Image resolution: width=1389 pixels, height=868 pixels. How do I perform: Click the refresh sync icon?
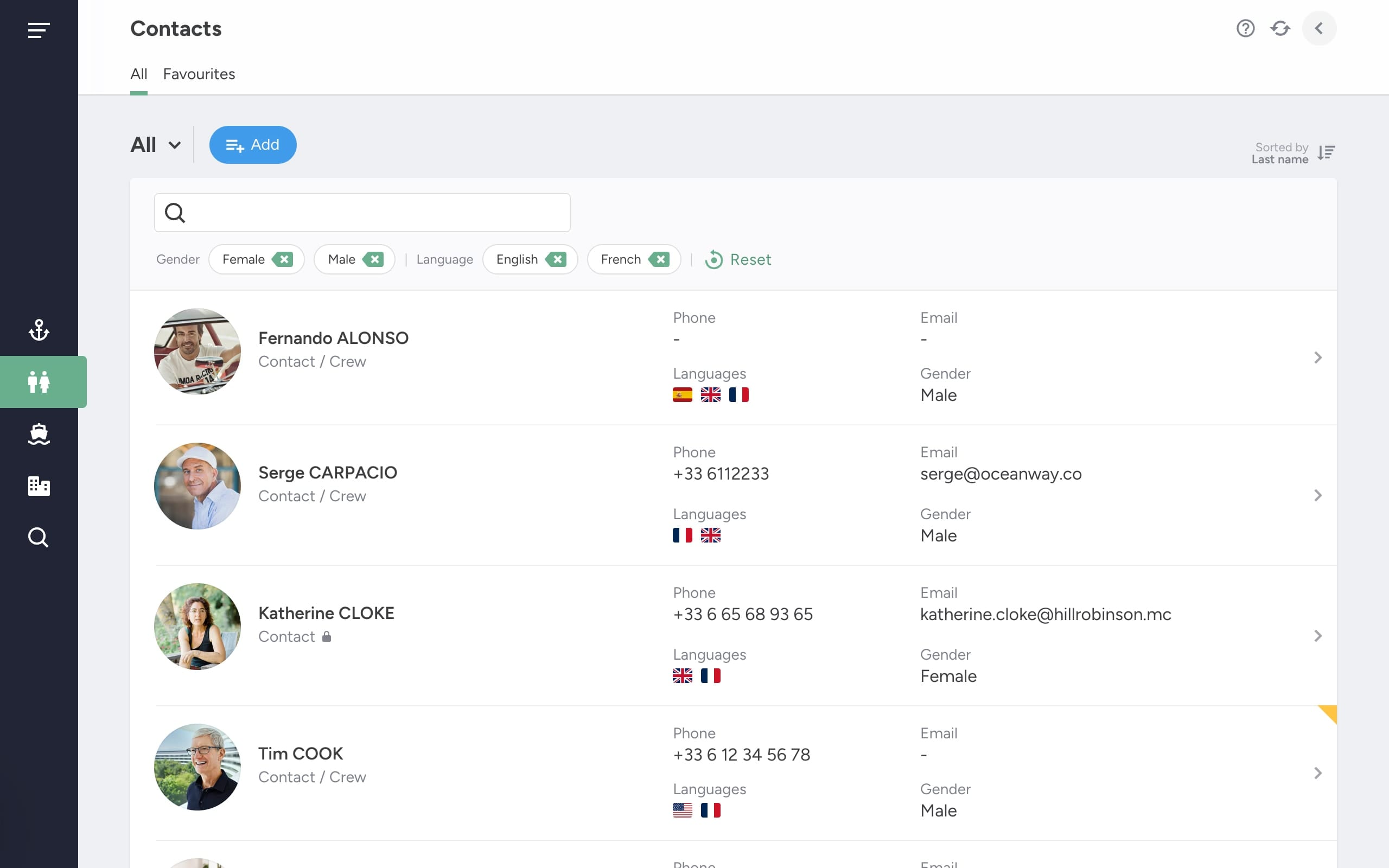1280,28
